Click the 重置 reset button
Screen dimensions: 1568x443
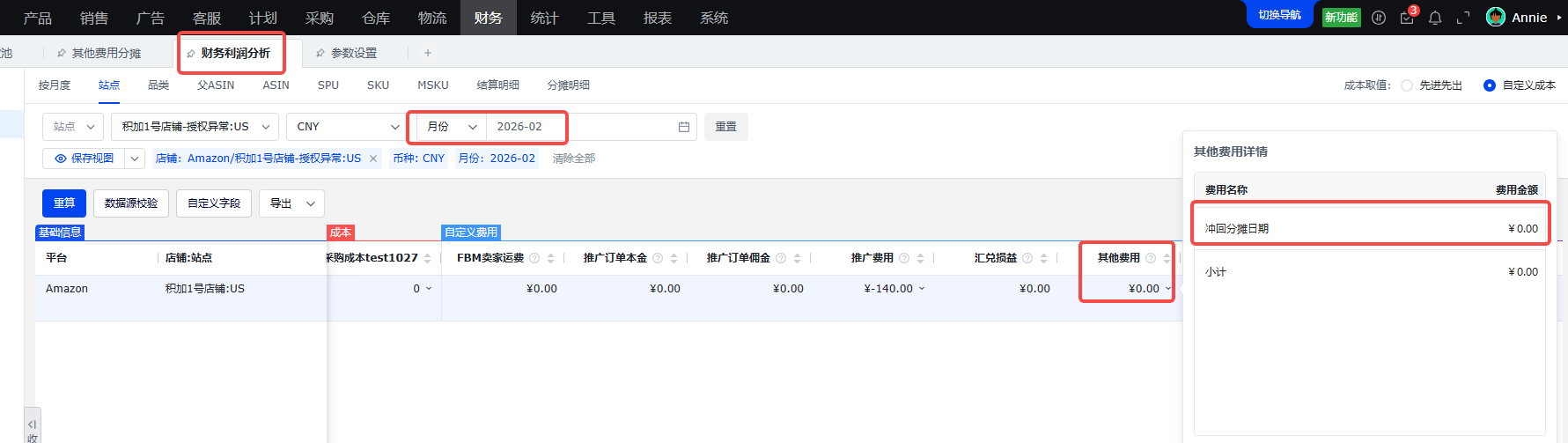pos(726,127)
